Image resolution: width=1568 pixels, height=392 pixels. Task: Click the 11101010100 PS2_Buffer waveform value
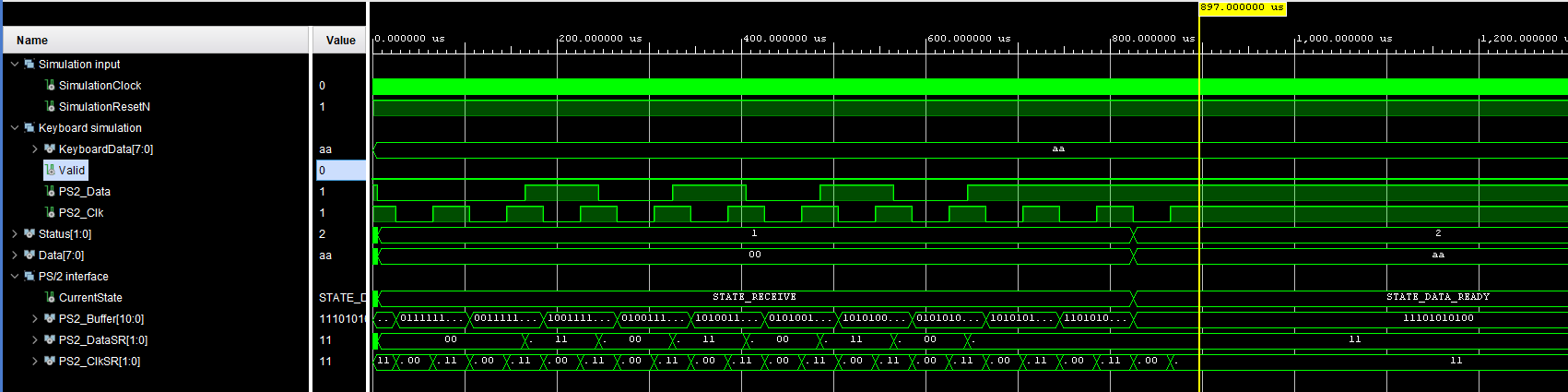[1438, 319]
